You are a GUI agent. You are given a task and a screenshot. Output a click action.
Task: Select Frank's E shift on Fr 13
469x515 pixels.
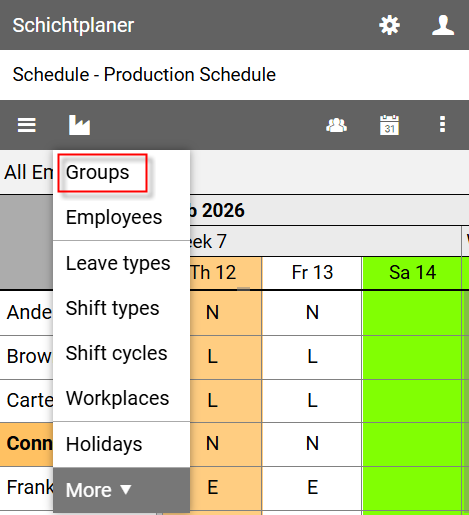pos(312,488)
